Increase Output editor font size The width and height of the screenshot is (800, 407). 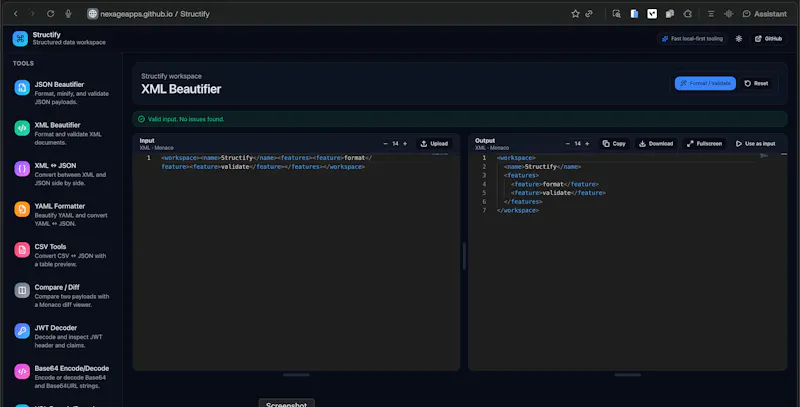pos(587,144)
